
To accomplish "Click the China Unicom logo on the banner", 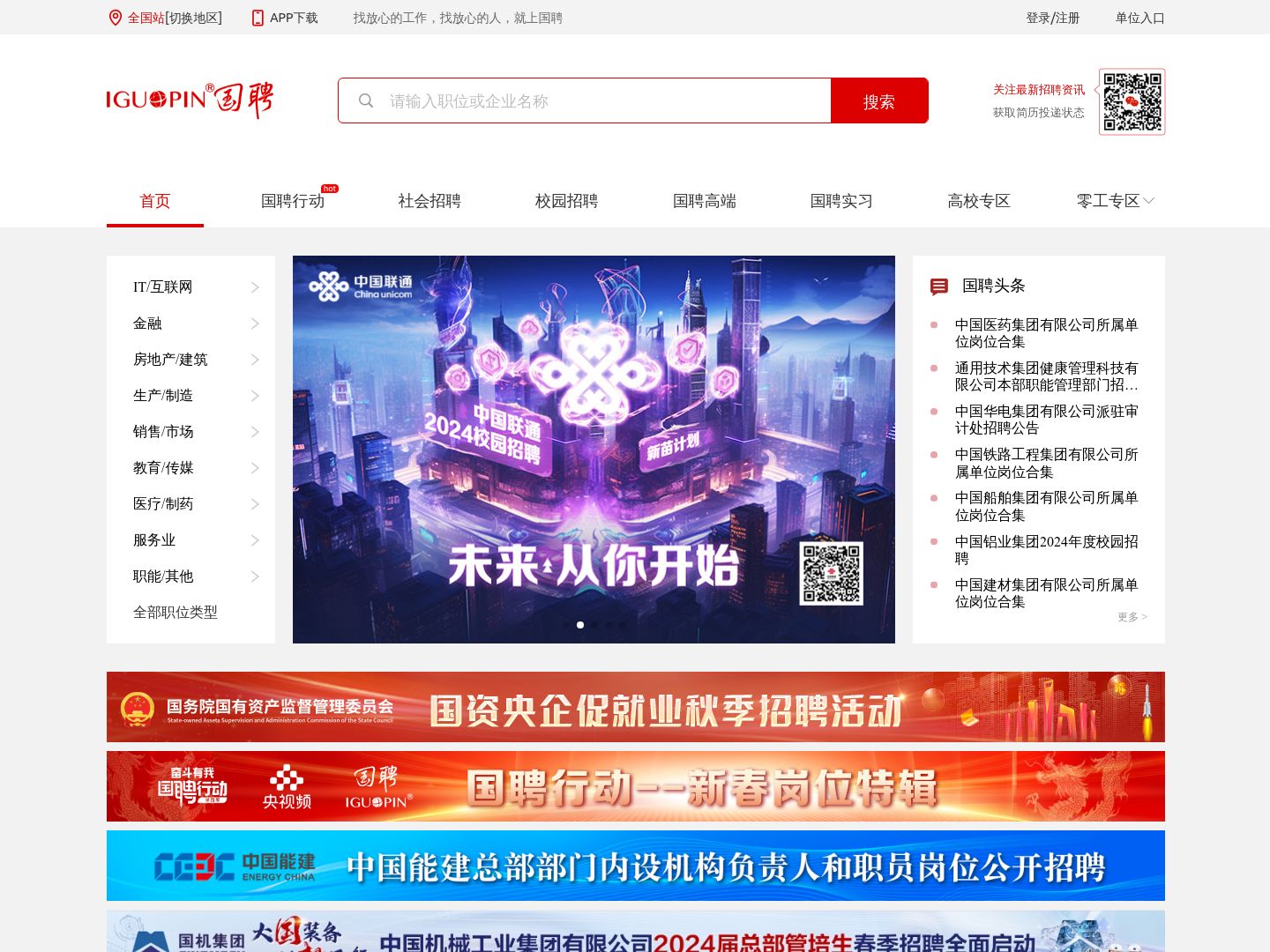I will coord(361,286).
